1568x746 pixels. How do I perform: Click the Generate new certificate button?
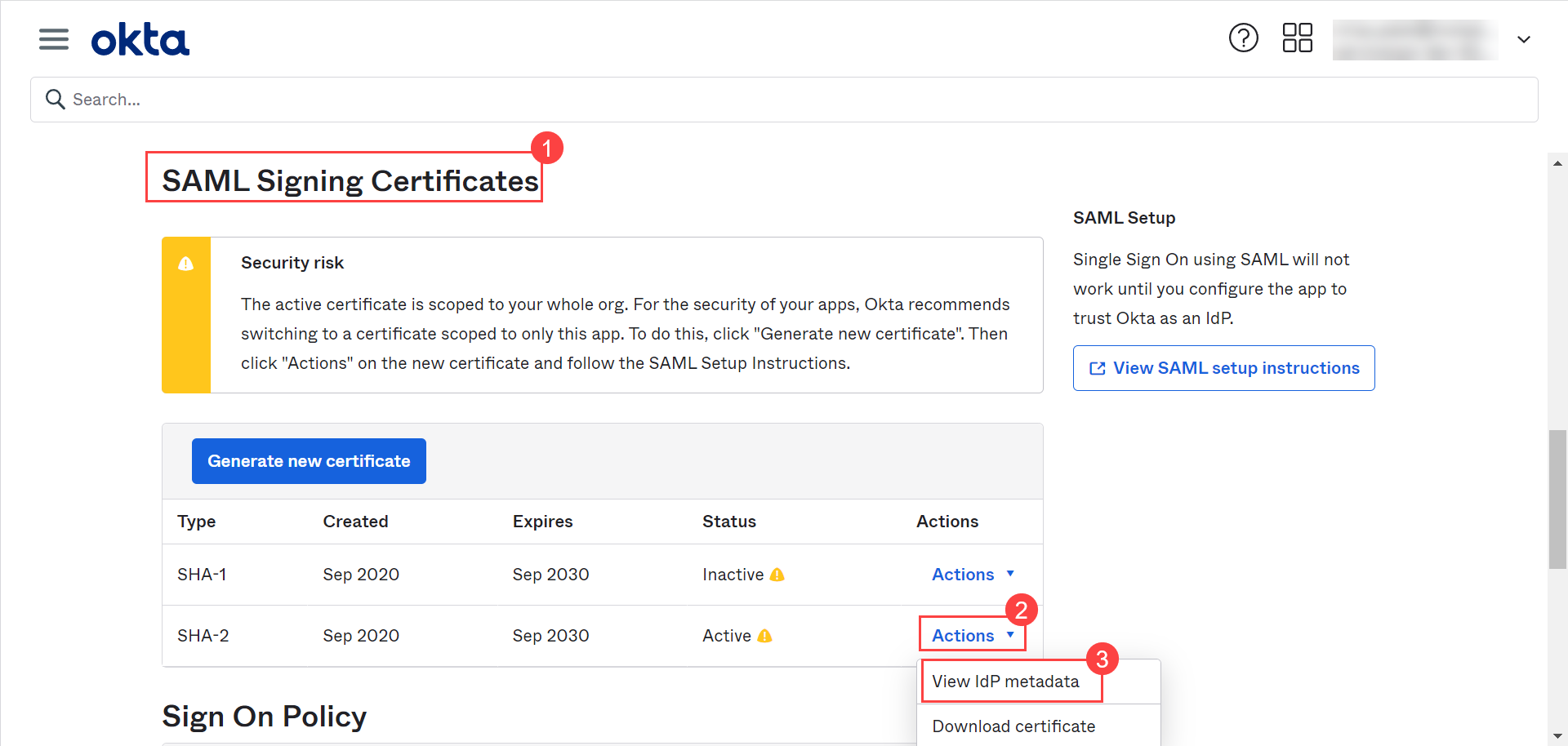tap(308, 460)
